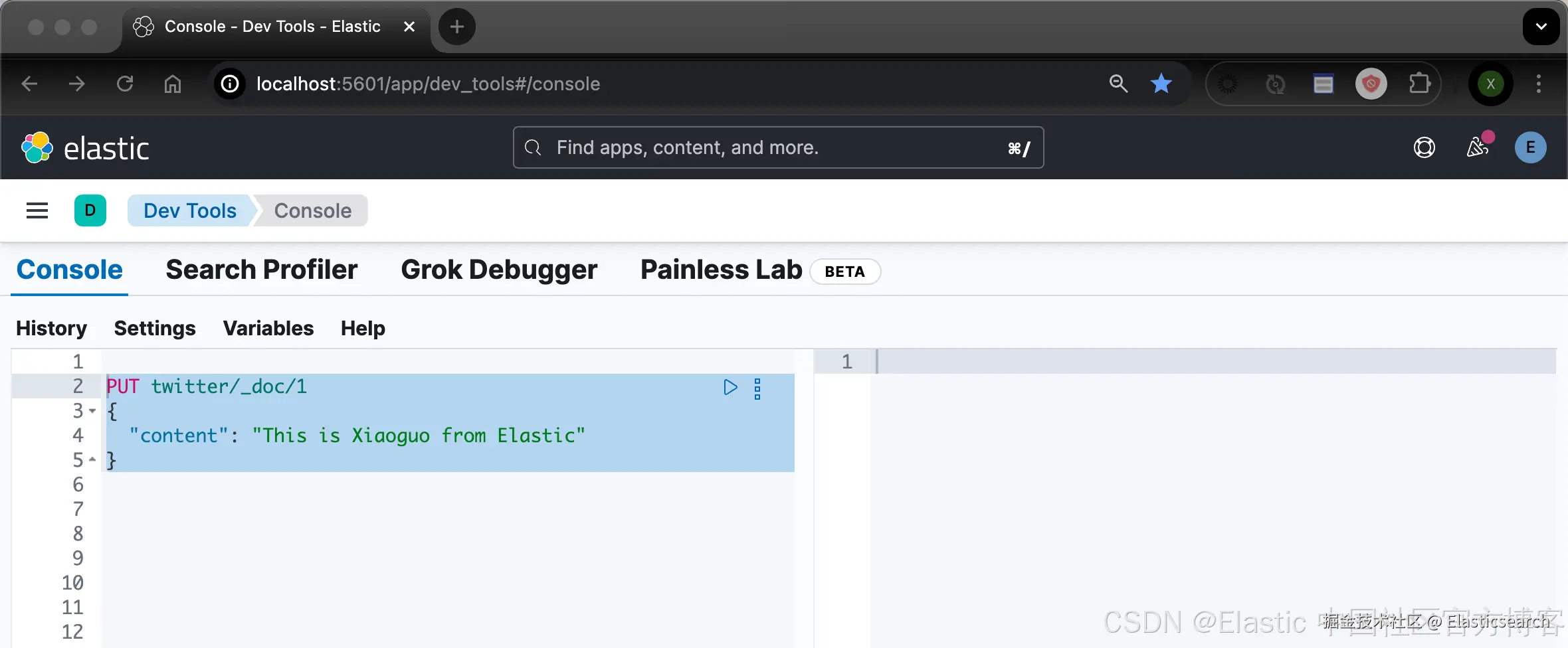Open the Elastic hamburger navigation menu
This screenshot has height=648, width=1568.
point(37,210)
